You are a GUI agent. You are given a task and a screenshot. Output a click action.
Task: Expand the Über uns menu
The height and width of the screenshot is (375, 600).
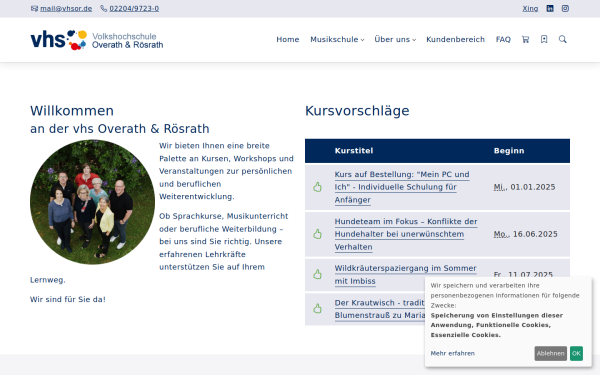pos(395,39)
